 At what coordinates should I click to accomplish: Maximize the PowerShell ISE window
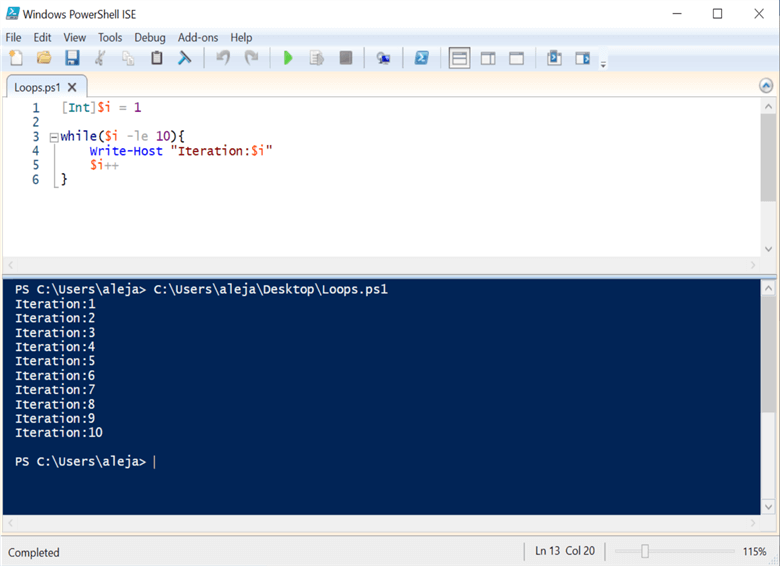point(717,13)
